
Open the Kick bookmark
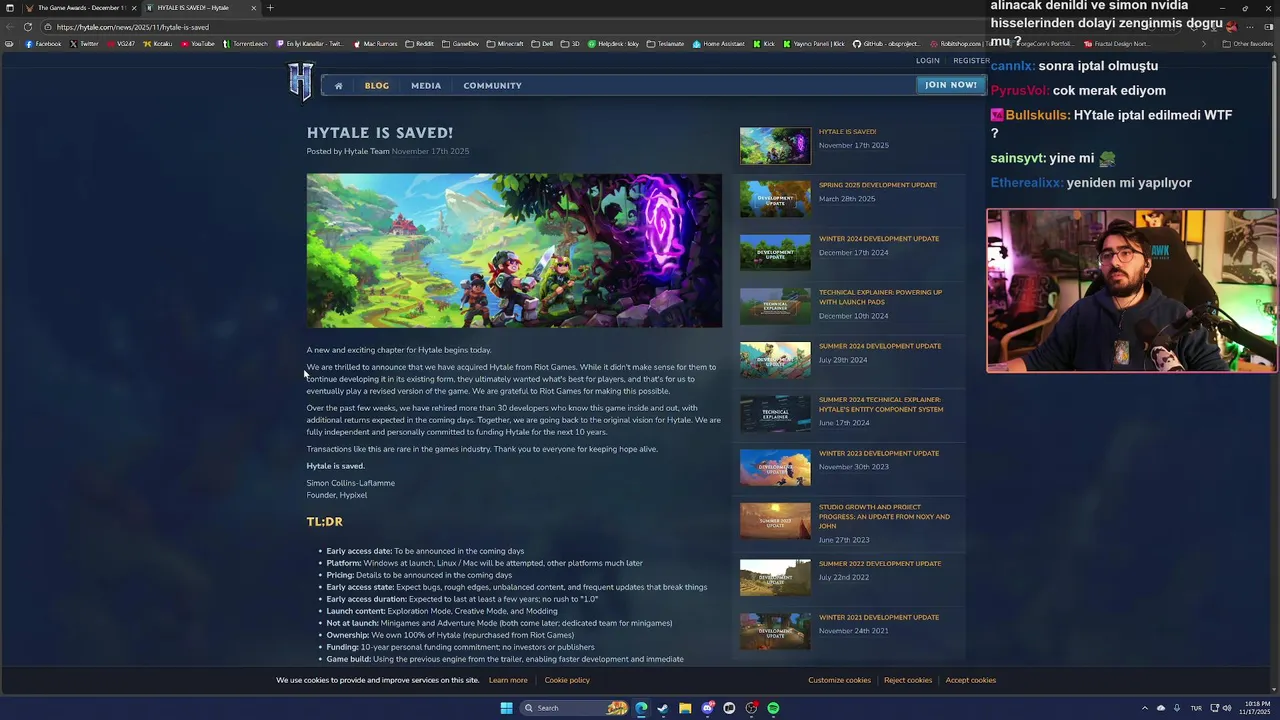[x=764, y=44]
